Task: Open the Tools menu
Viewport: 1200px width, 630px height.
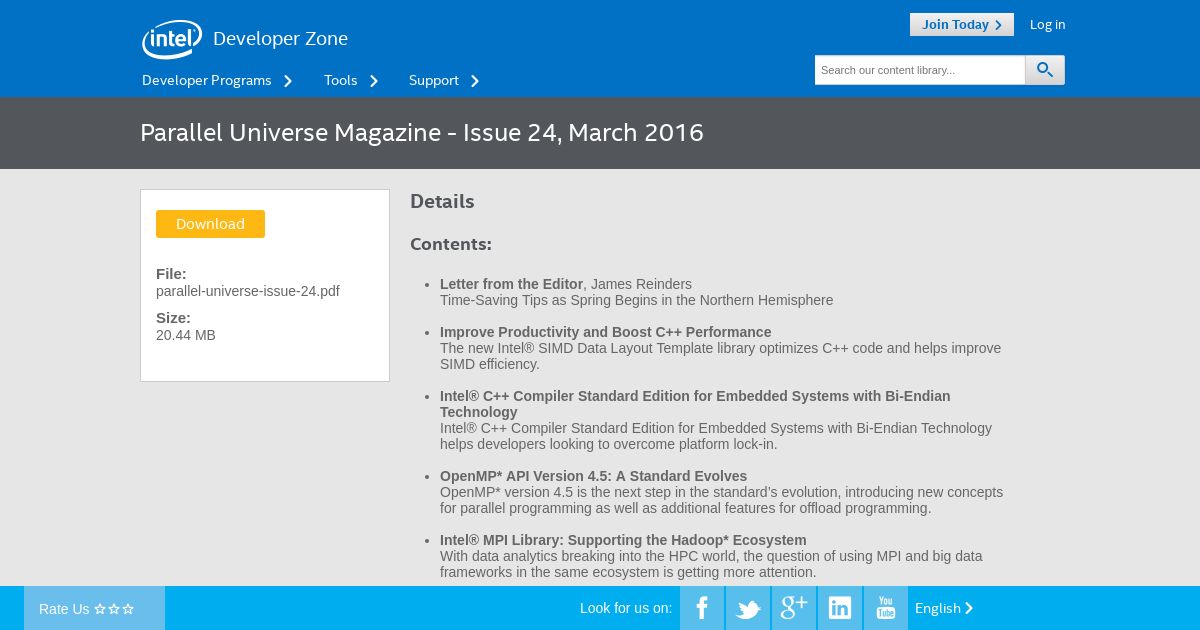Action: click(351, 80)
